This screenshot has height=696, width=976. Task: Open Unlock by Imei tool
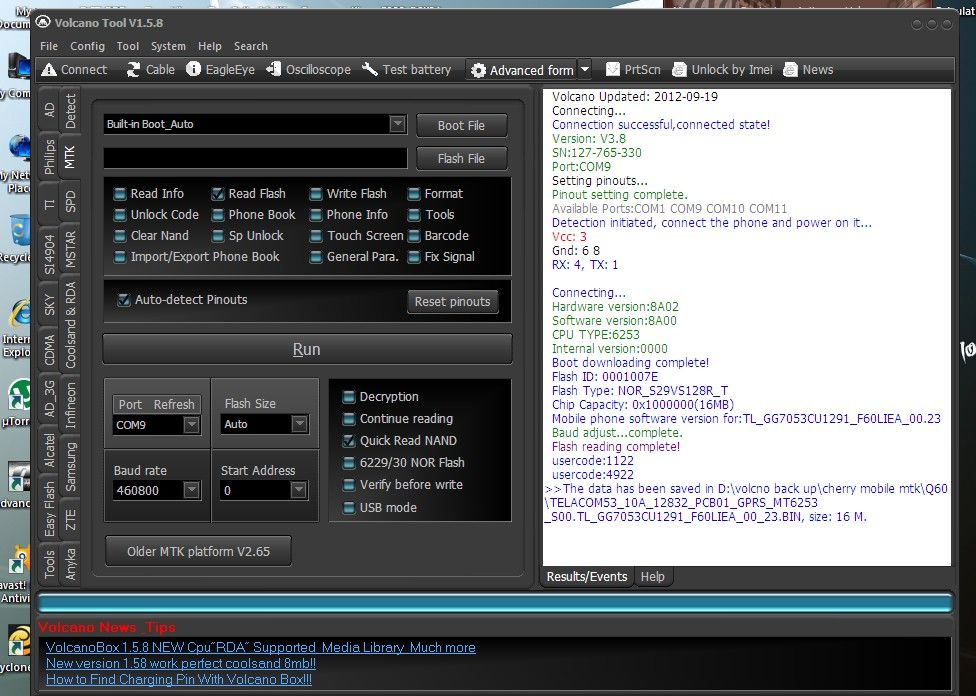[680, 70]
